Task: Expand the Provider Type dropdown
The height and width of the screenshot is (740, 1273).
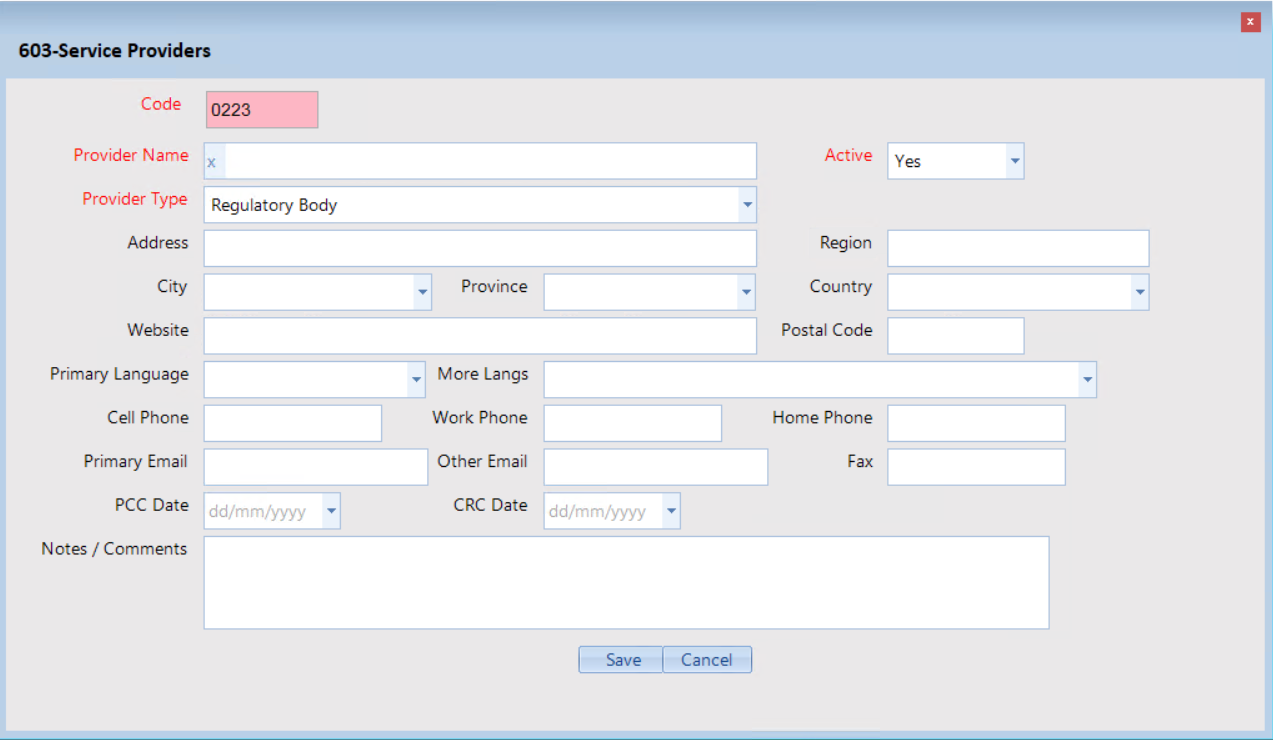Action: pos(746,205)
